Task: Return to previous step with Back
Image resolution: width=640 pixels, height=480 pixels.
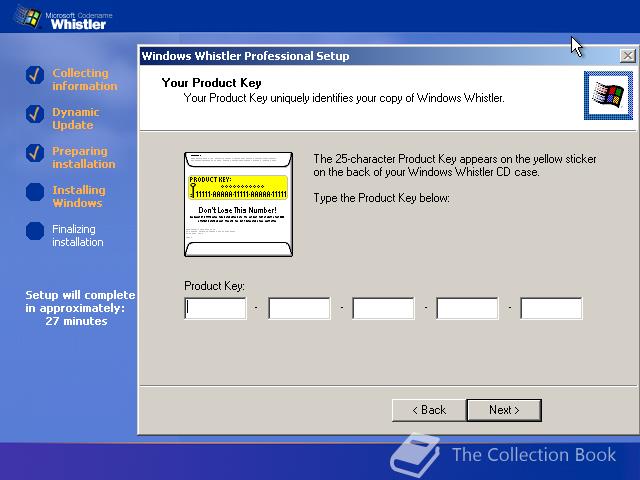Action: click(x=429, y=410)
